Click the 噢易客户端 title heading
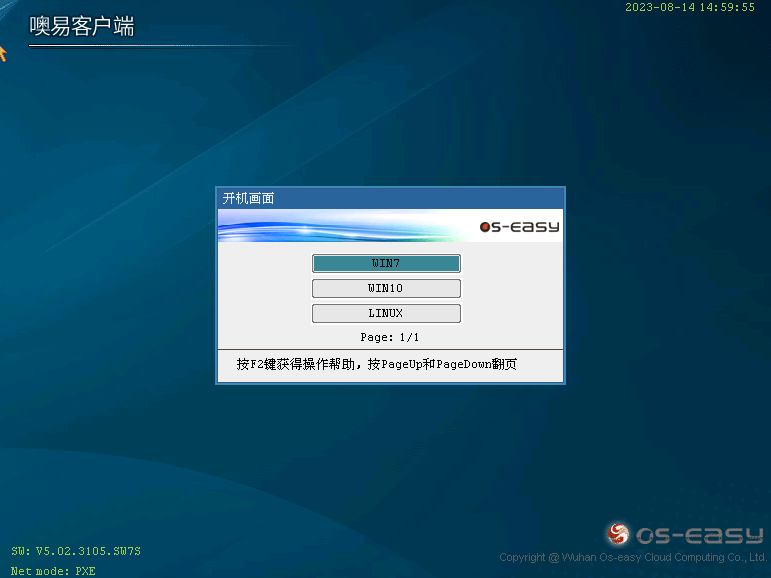The height and width of the screenshot is (578, 771). (x=82, y=27)
